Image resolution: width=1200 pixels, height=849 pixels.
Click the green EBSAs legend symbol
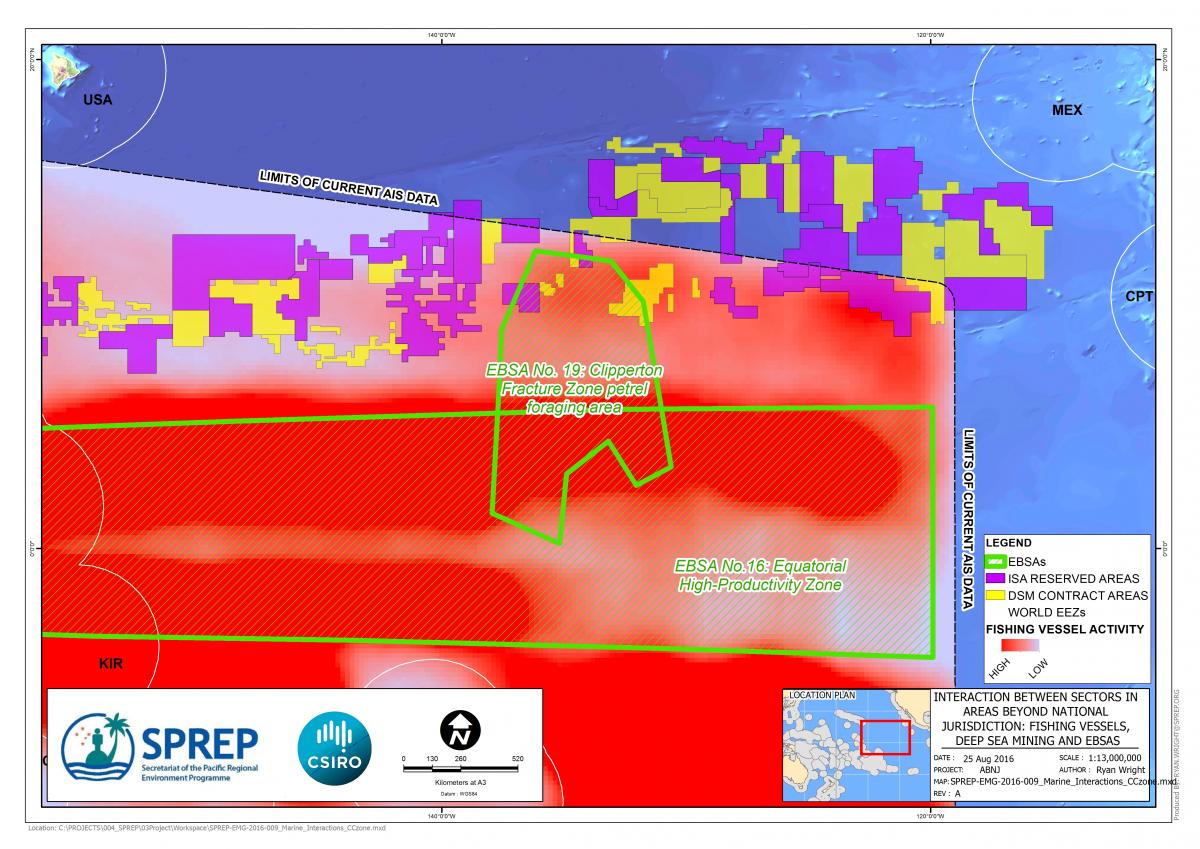pos(995,561)
